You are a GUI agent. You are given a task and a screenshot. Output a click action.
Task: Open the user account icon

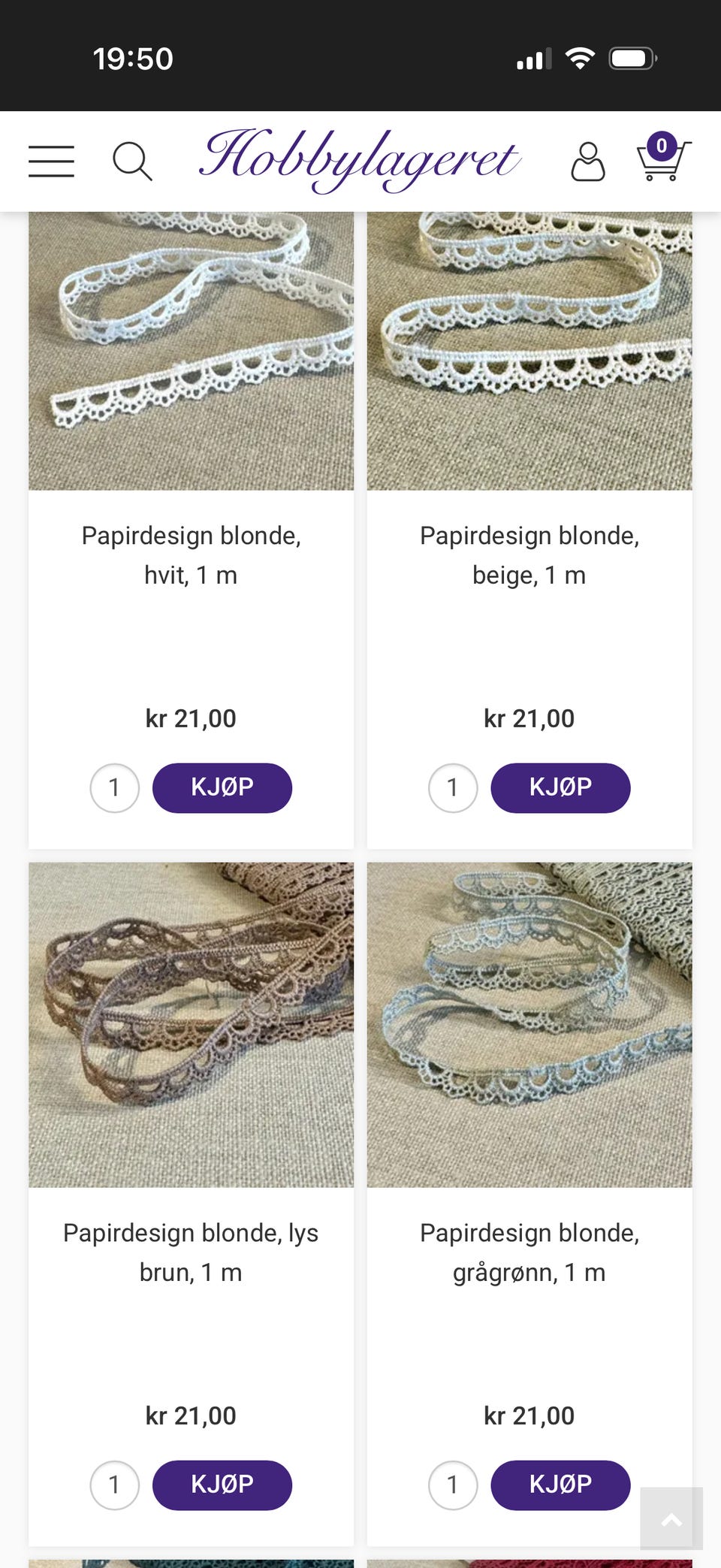pyautogui.click(x=587, y=162)
